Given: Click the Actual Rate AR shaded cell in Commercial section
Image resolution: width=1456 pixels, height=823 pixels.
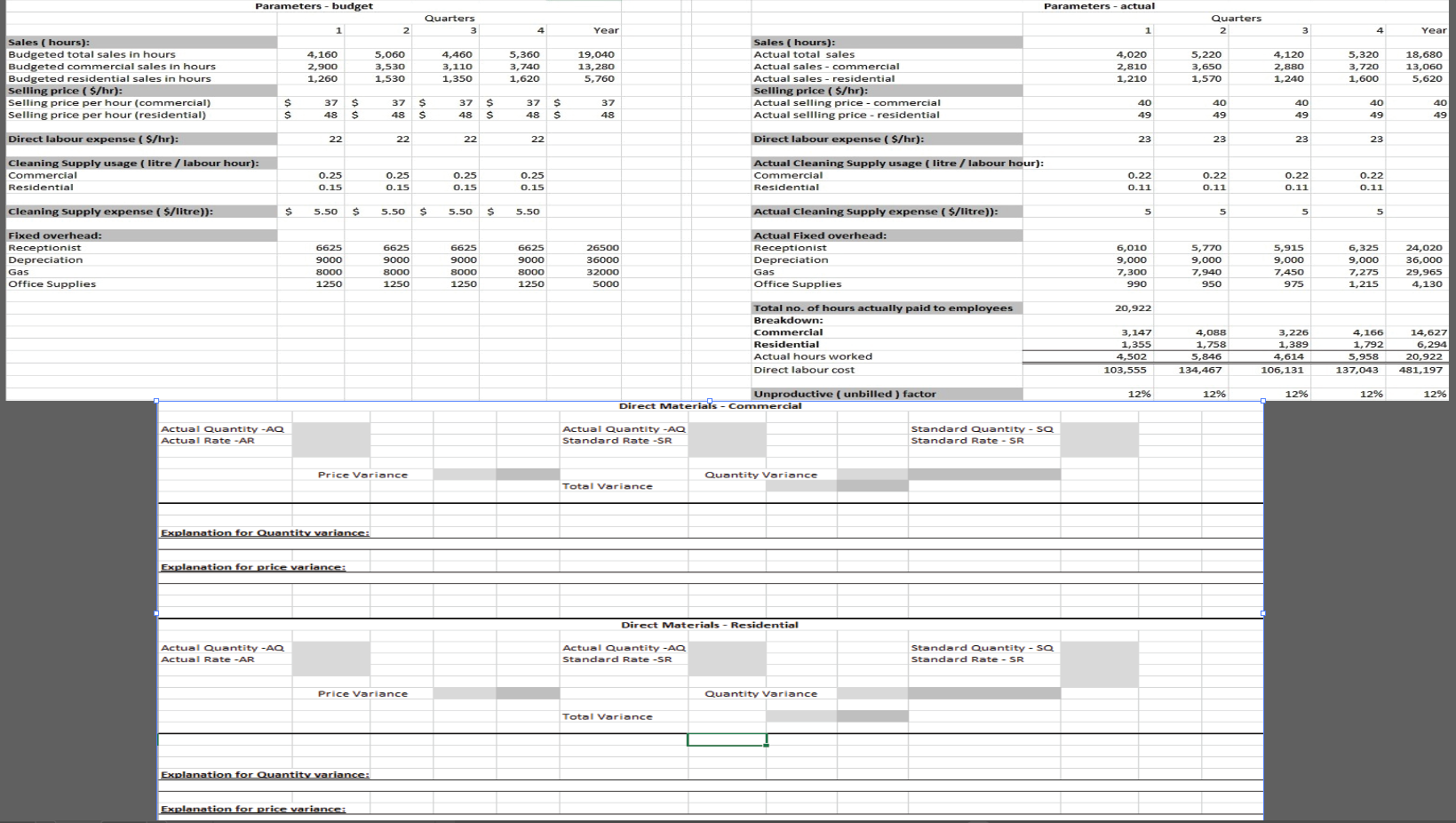Looking at the screenshot, I should point(330,441).
